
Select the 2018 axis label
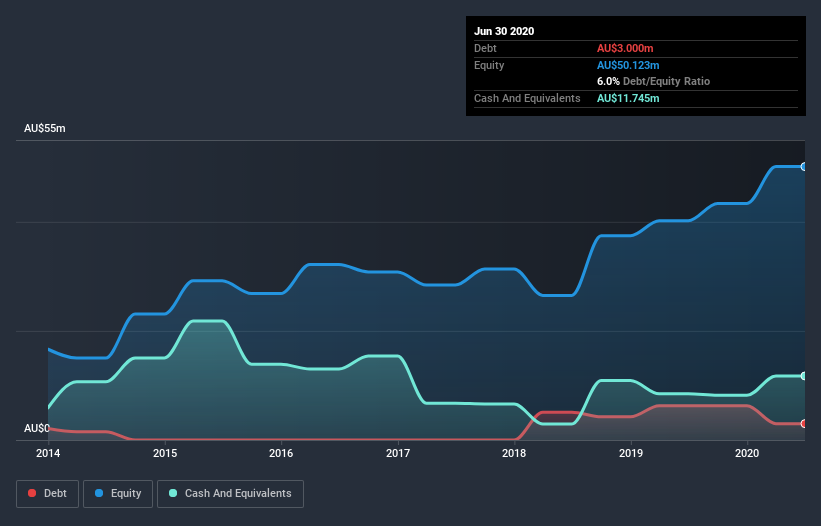514,453
